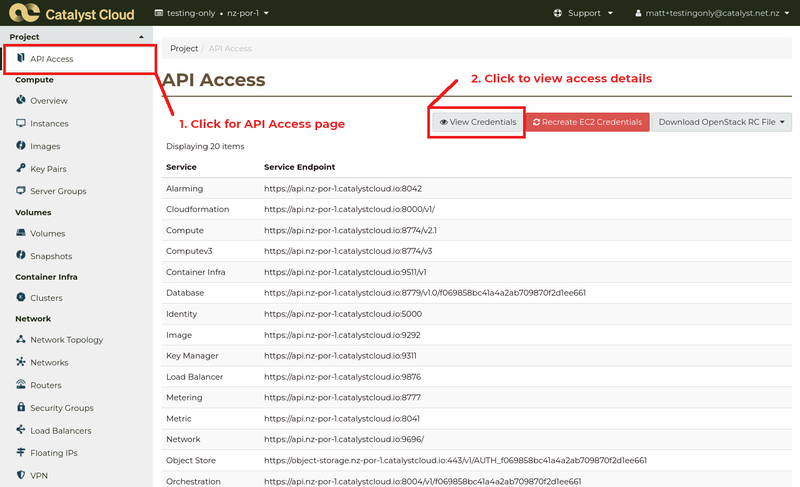
Task: Click the VPN shield icon
Action: coord(20,475)
